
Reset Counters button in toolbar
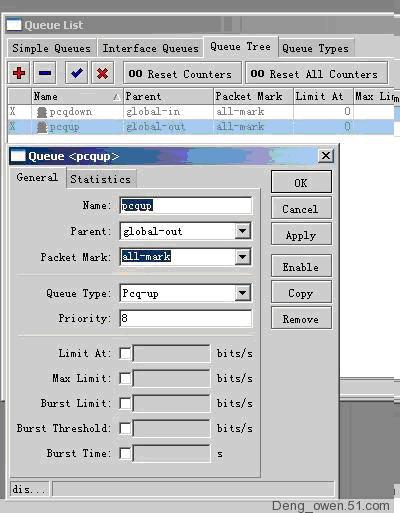tap(182, 73)
